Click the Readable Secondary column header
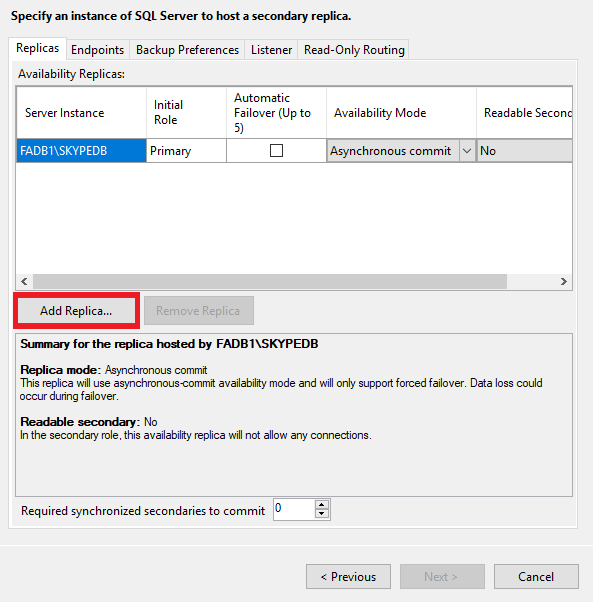This screenshot has height=602, width=593. [x=524, y=113]
